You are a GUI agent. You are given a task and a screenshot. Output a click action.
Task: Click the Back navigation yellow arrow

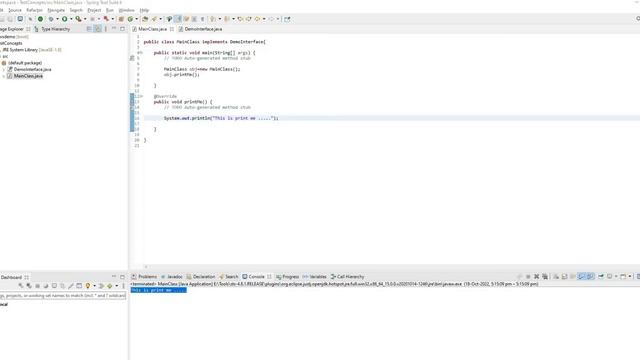[258, 19]
